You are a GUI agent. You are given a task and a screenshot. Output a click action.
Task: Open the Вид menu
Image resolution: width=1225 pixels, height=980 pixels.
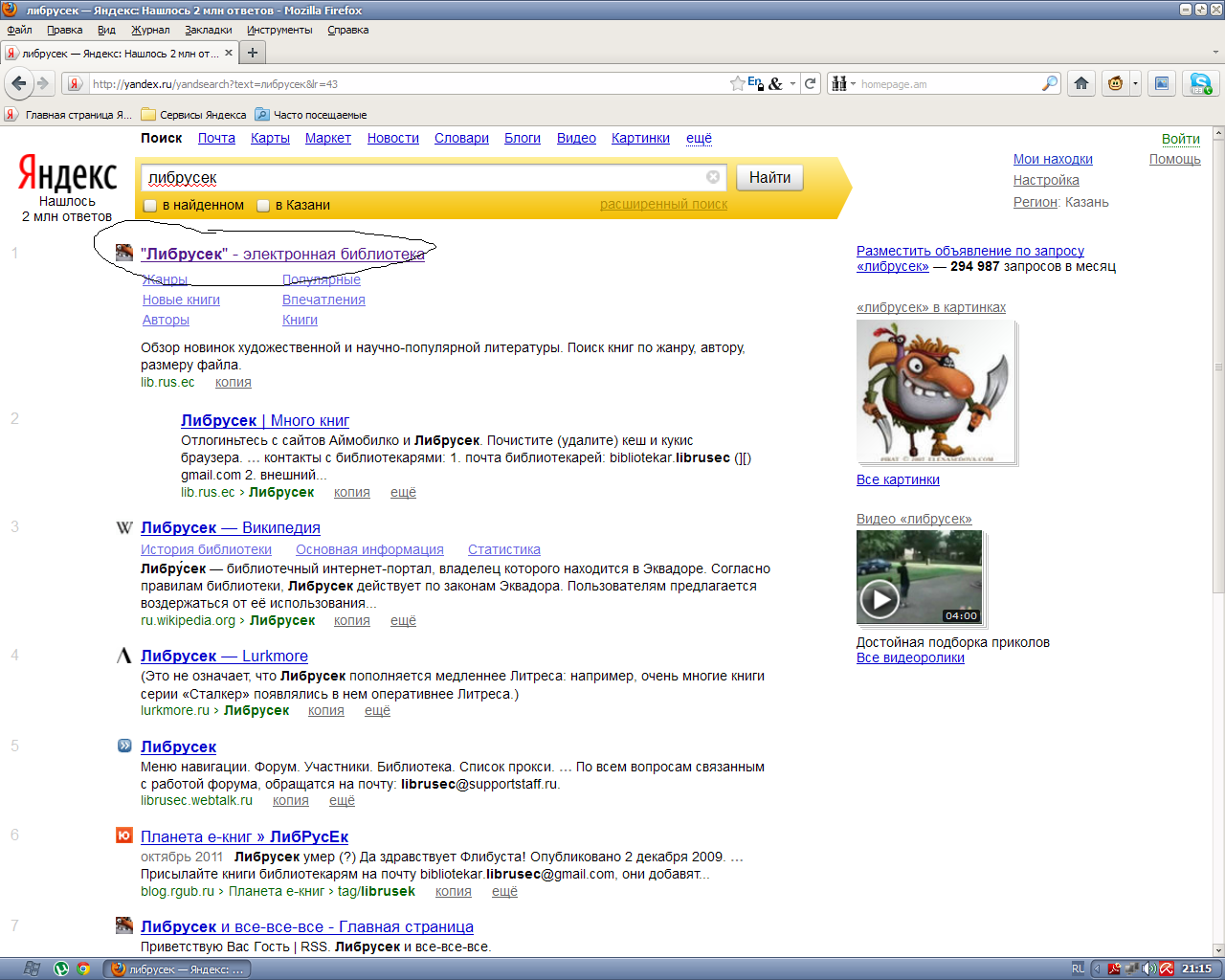point(106,30)
